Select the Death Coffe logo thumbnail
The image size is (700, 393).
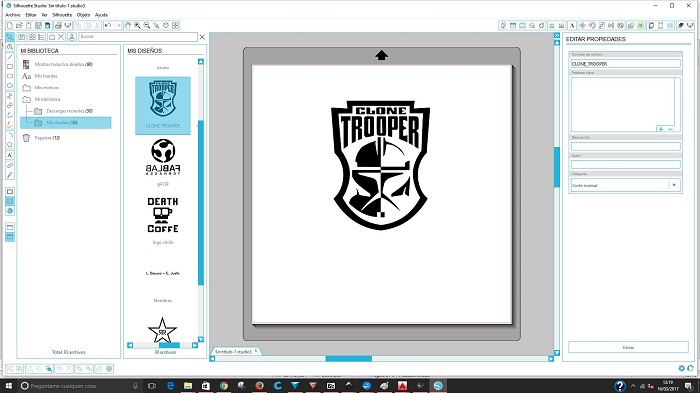point(163,215)
